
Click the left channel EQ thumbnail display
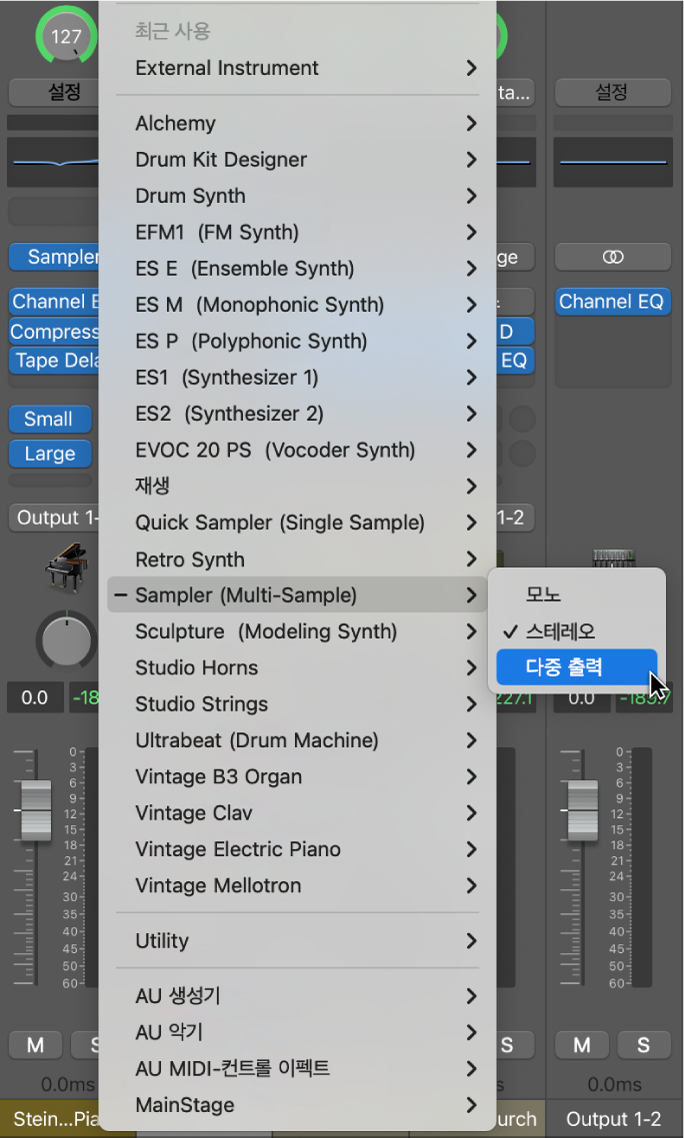(52, 162)
